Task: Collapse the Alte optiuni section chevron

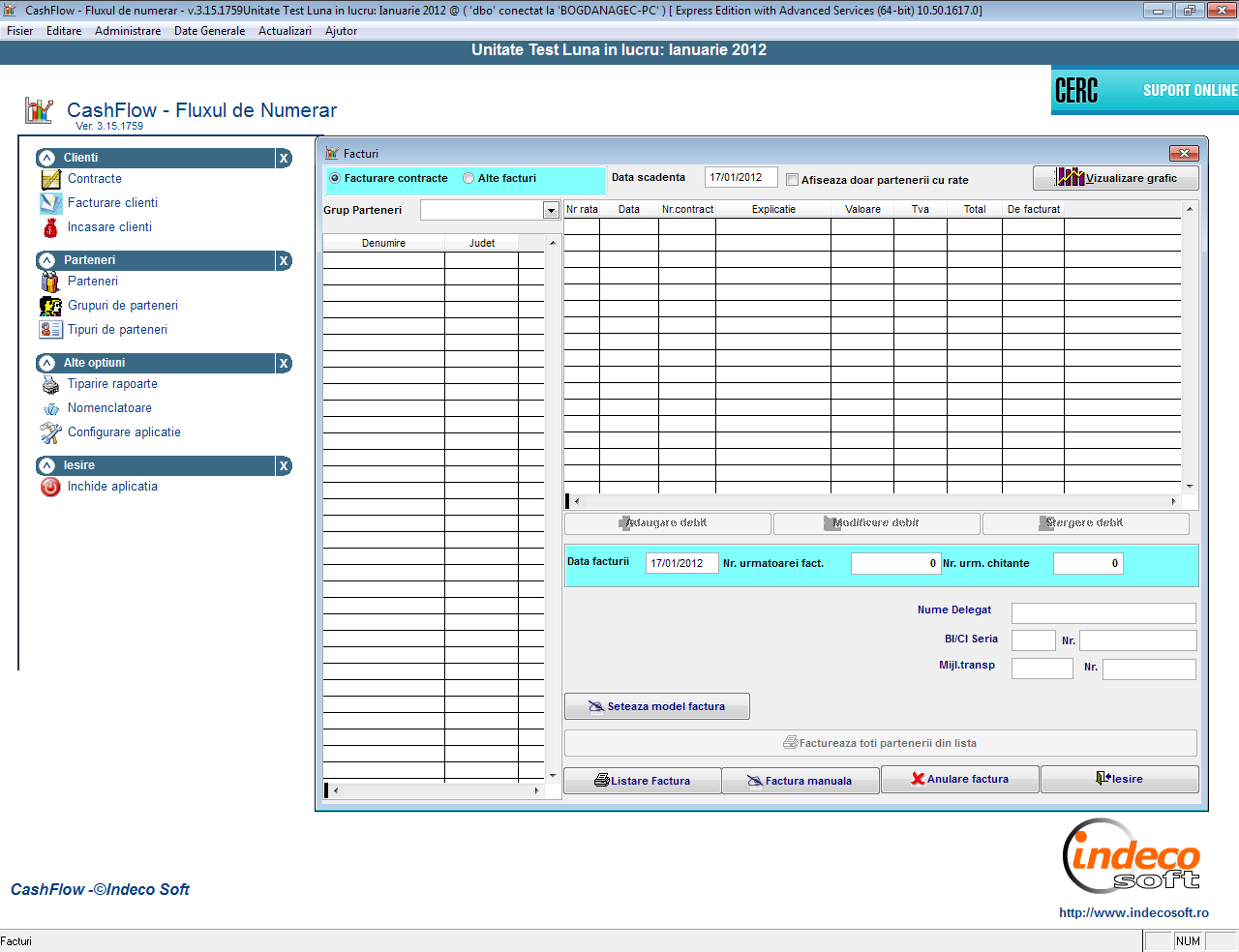Action: 46,363
